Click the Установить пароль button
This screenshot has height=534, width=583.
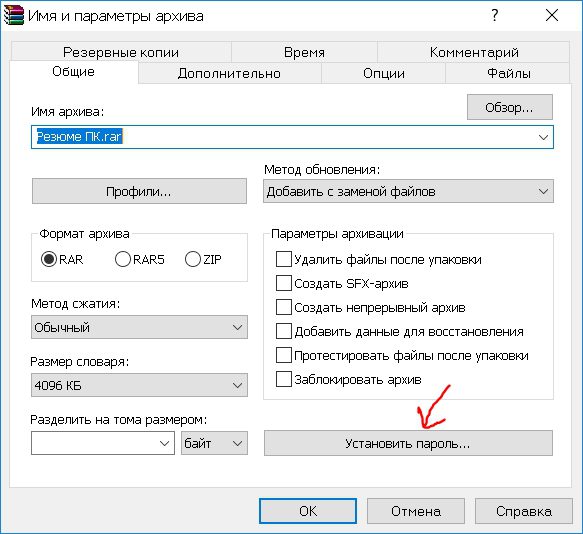pyautogui.click(x=408, y=443)
